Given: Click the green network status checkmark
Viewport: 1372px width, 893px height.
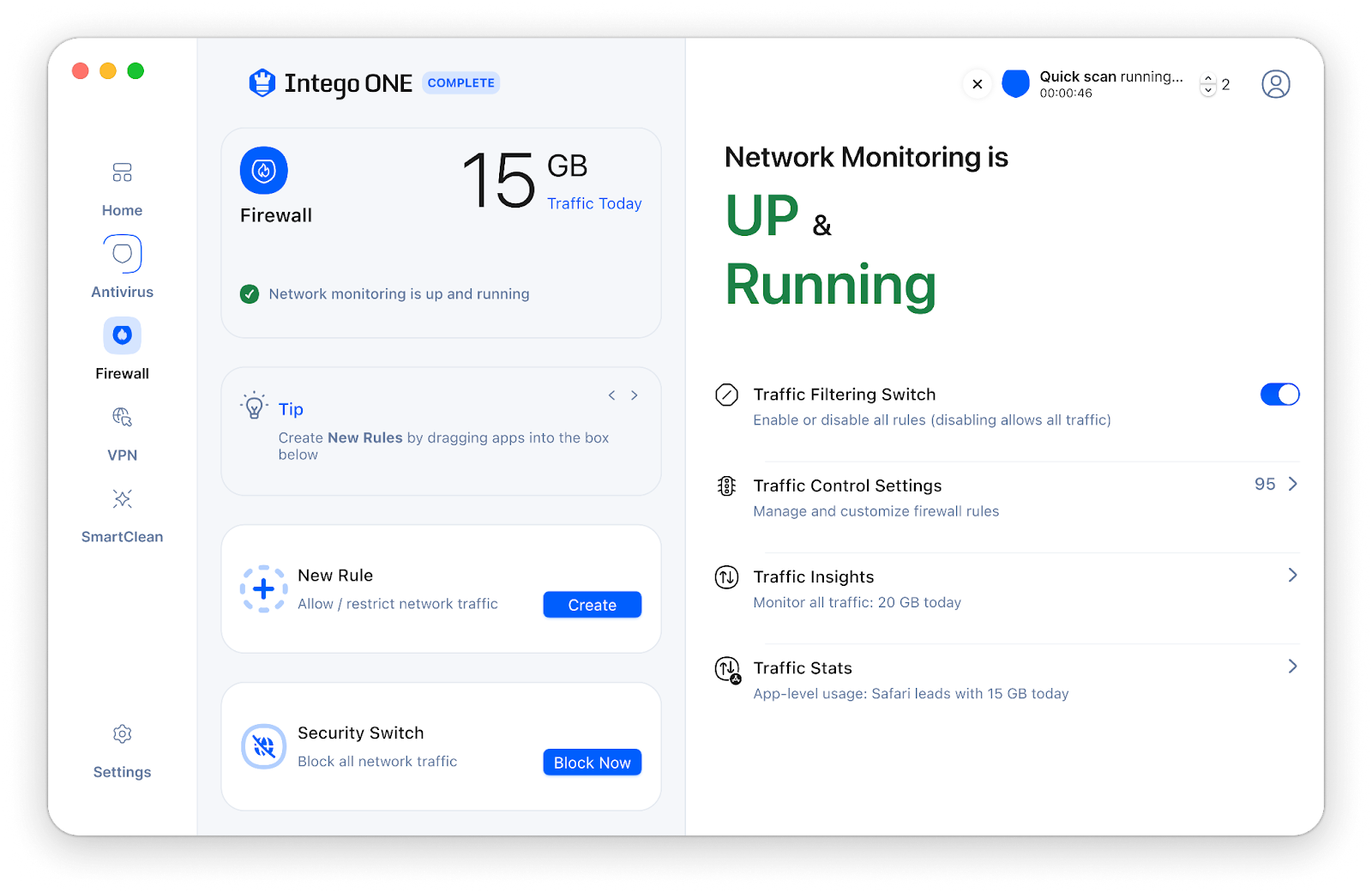Looking at the screenshot, I should (250, 294).
